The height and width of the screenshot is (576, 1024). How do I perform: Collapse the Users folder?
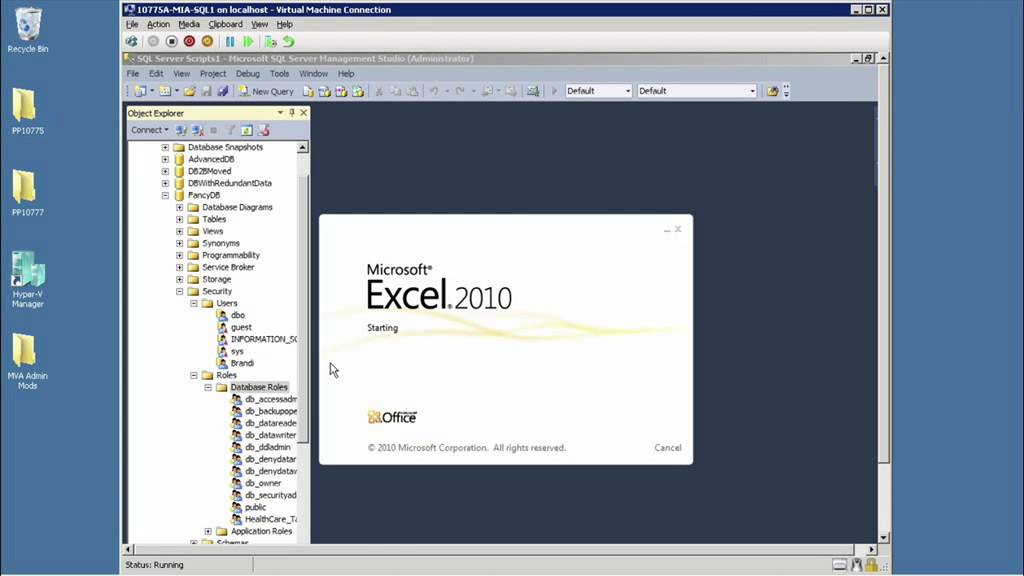(194, 304)
